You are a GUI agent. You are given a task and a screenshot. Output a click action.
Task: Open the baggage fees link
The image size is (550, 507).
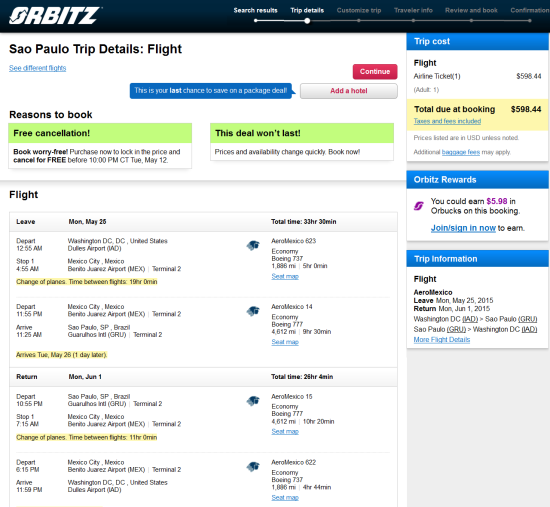point(461,152)
